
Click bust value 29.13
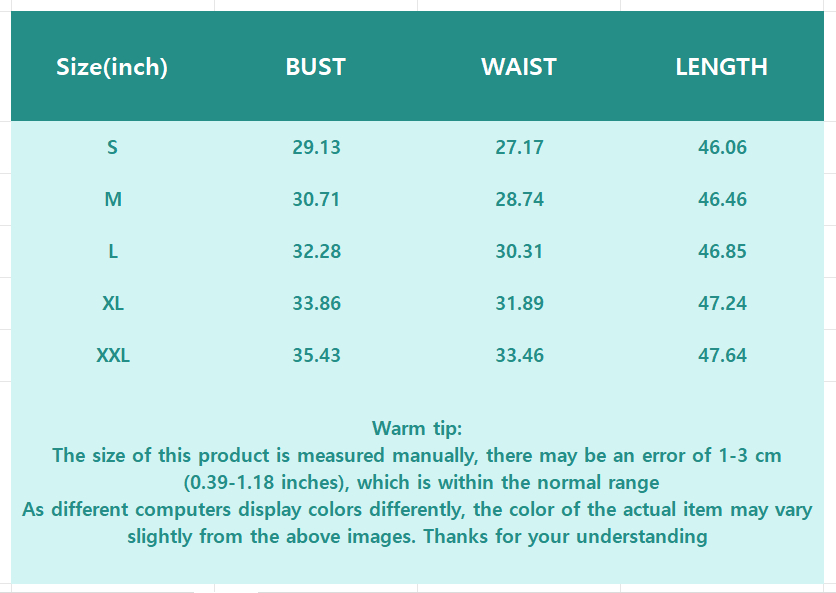point(316,147)
